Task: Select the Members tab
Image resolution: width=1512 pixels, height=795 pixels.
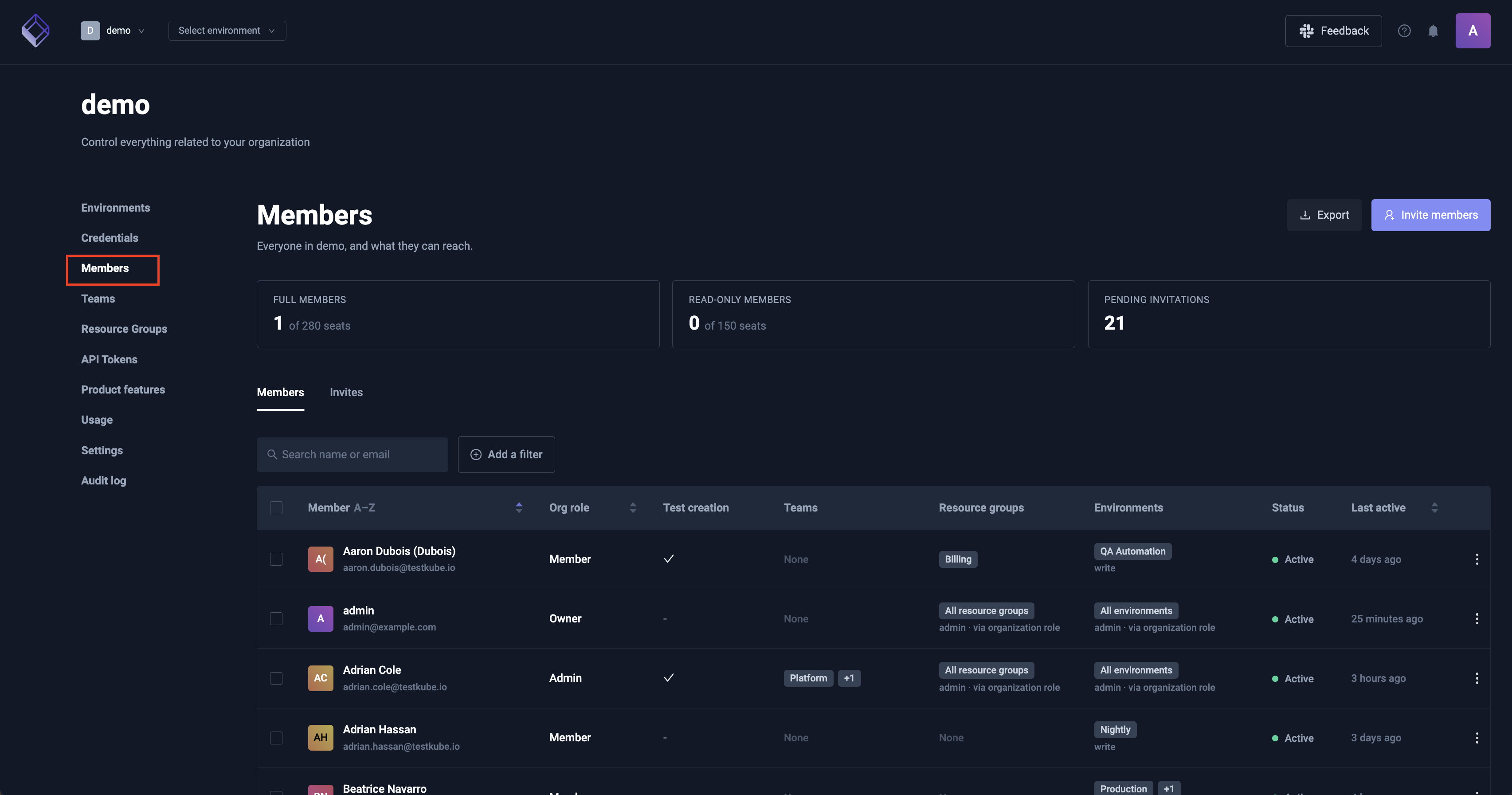Action: pos(280,392)
